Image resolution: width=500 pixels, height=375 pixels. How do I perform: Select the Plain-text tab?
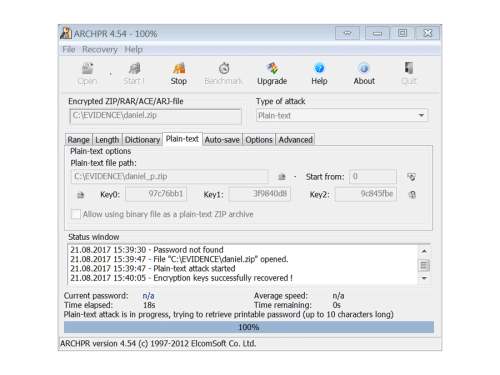182,139
